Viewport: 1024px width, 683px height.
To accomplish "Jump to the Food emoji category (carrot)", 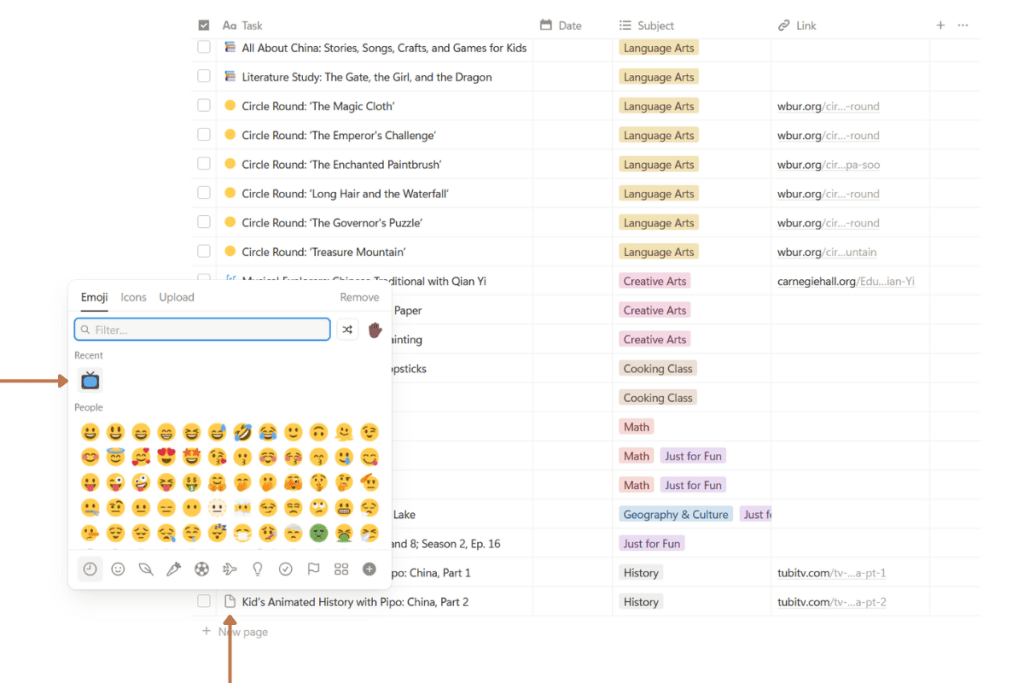I will 174,569.
